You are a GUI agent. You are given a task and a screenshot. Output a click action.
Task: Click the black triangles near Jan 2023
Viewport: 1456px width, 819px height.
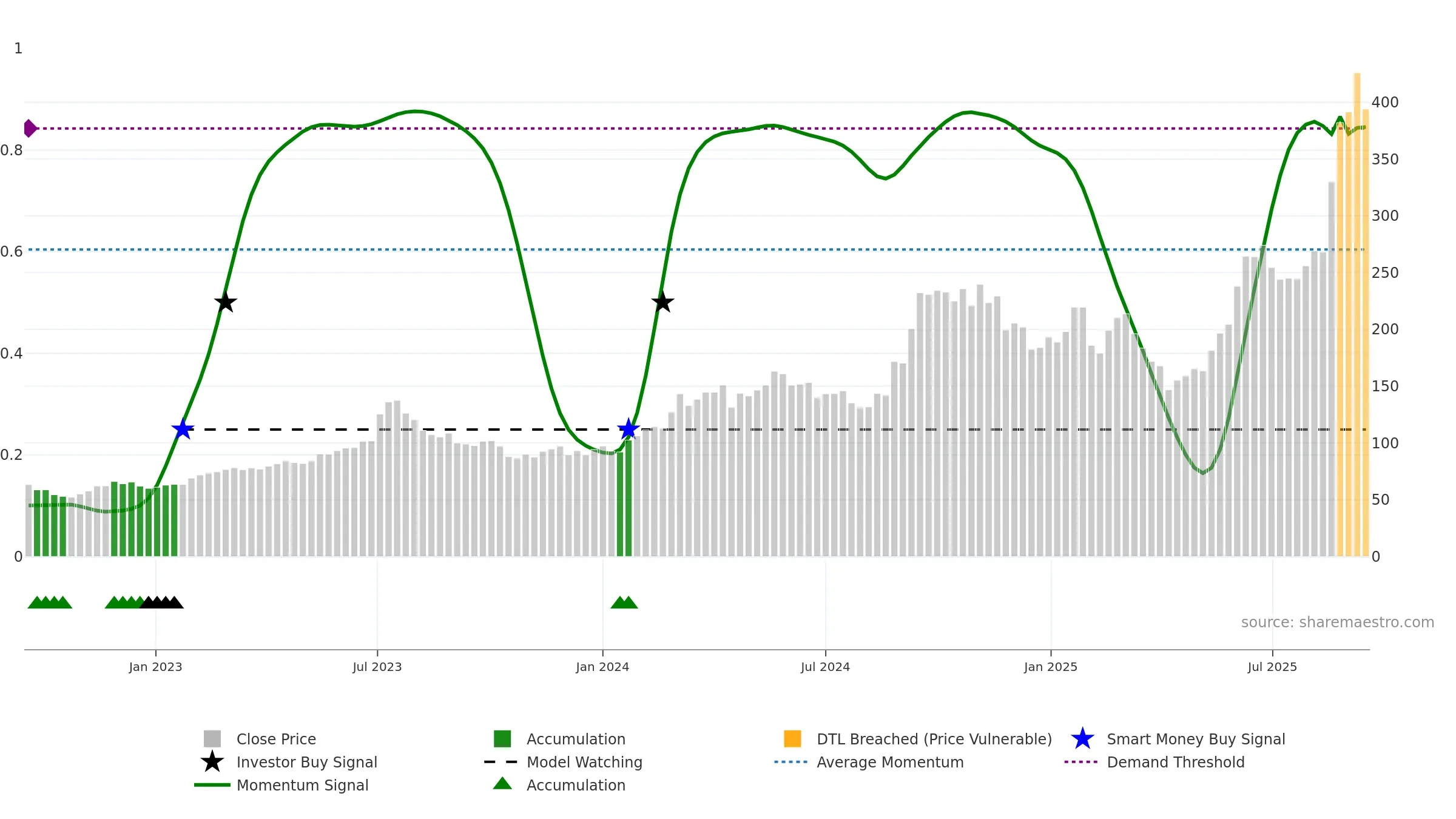(x=161, y=602)
